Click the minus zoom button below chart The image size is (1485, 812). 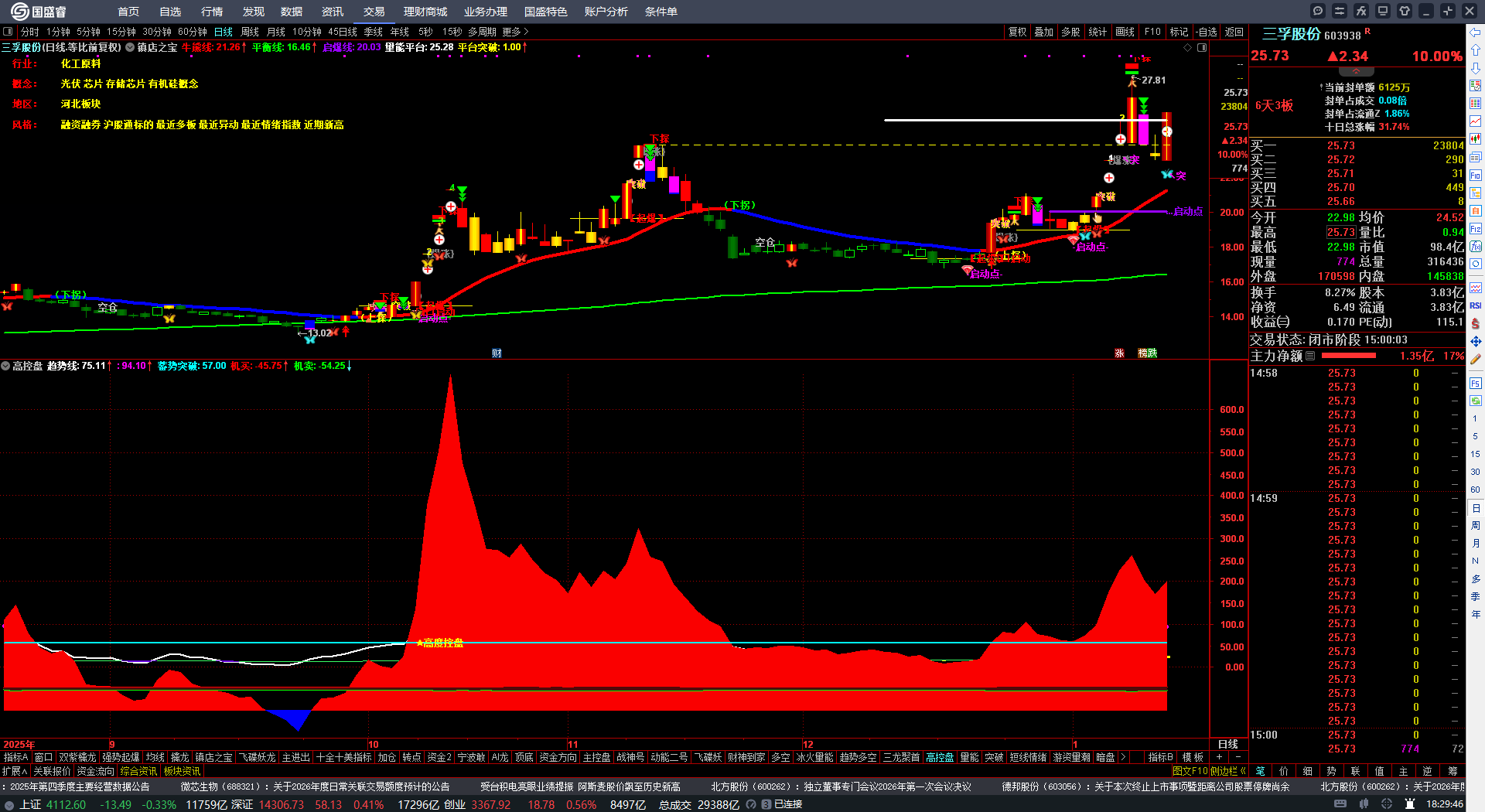(1237, 757)
